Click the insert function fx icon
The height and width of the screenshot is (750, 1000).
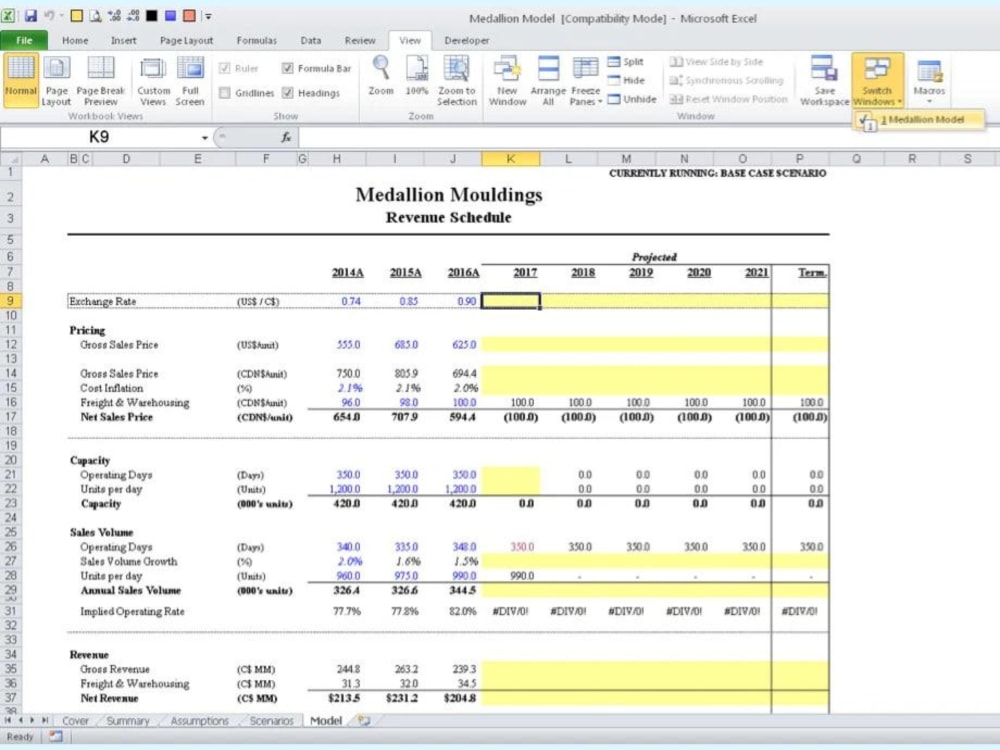click(286, 136)
